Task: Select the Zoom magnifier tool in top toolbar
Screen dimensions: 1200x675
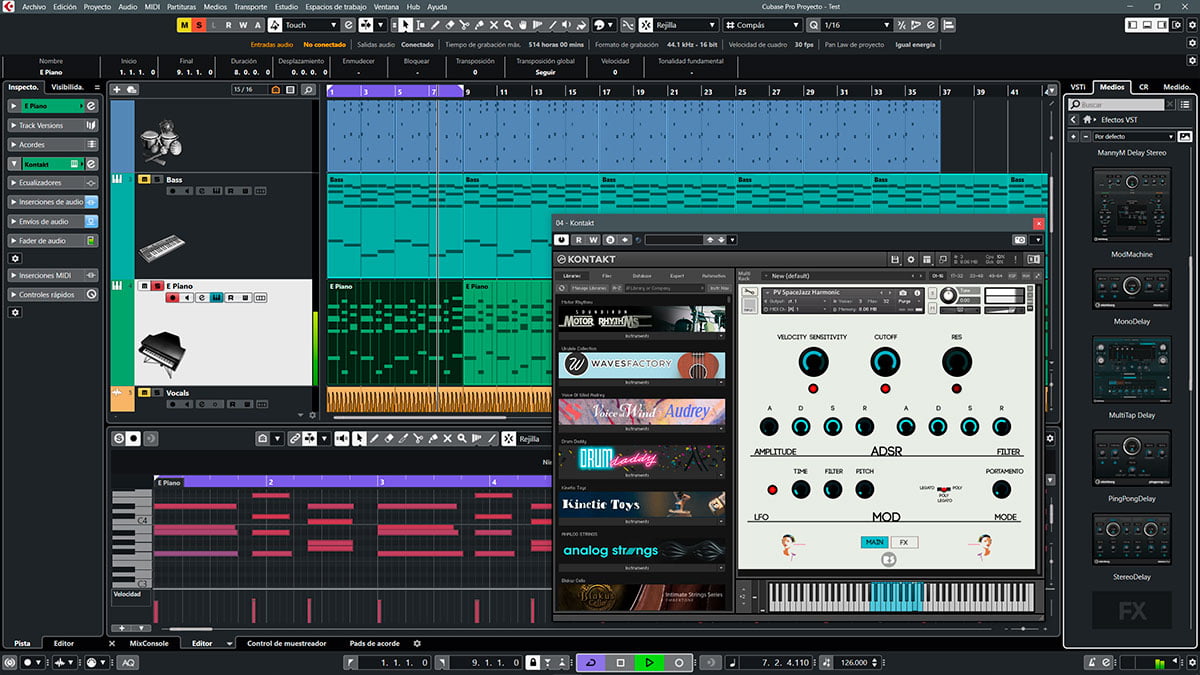Action: 508,24
